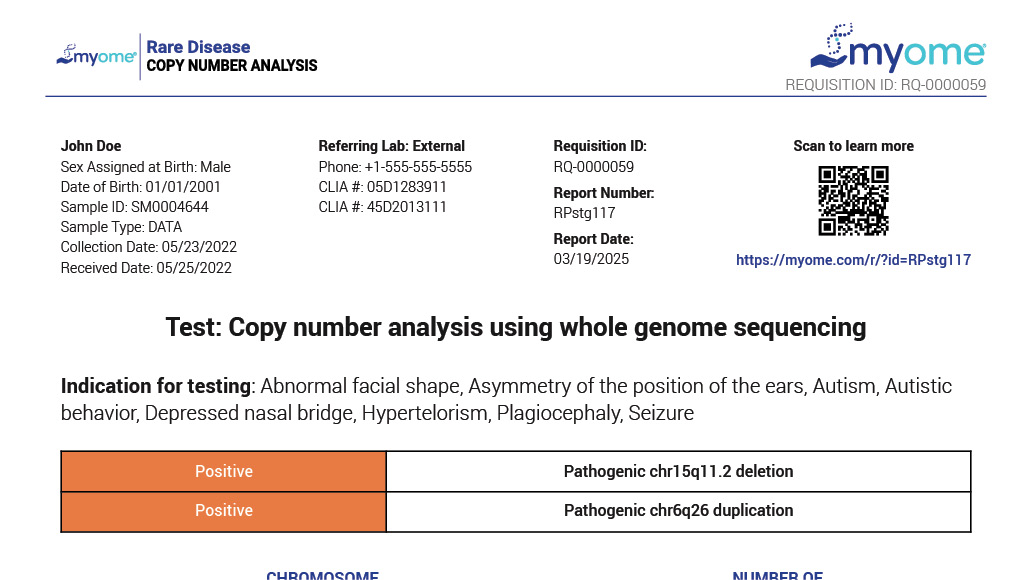
Task: Click the QR code image
Action: point(853,200)
